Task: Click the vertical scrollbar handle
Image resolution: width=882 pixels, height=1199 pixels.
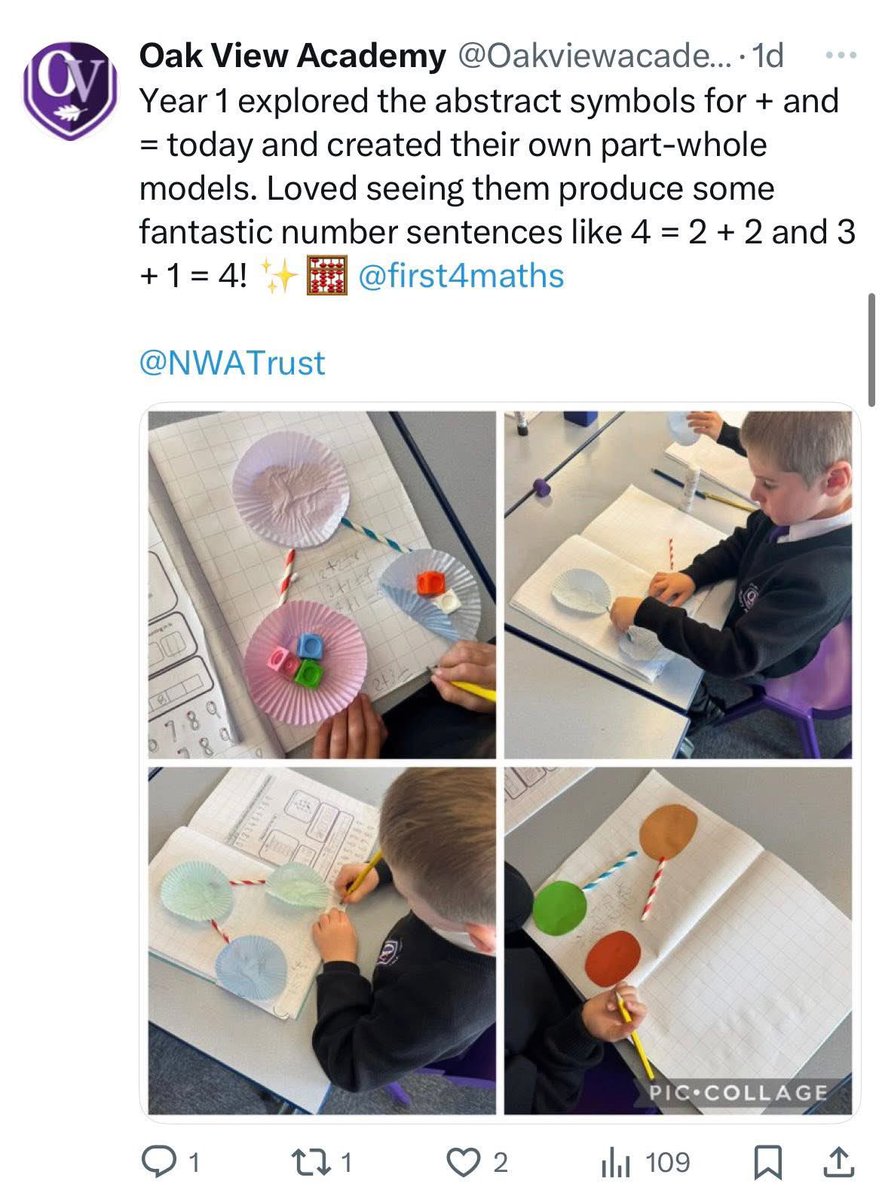Action: click(871, 349)
